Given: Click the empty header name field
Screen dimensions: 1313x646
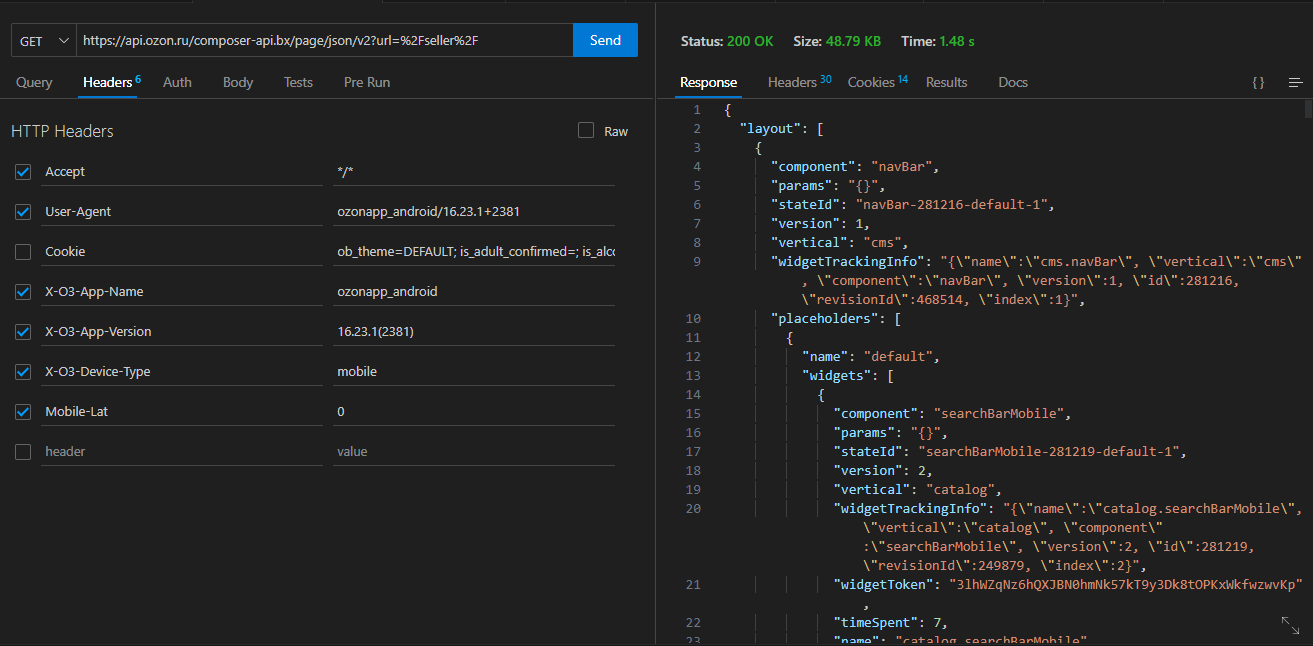Looking at the screenshot, I should tap(180, 452).
